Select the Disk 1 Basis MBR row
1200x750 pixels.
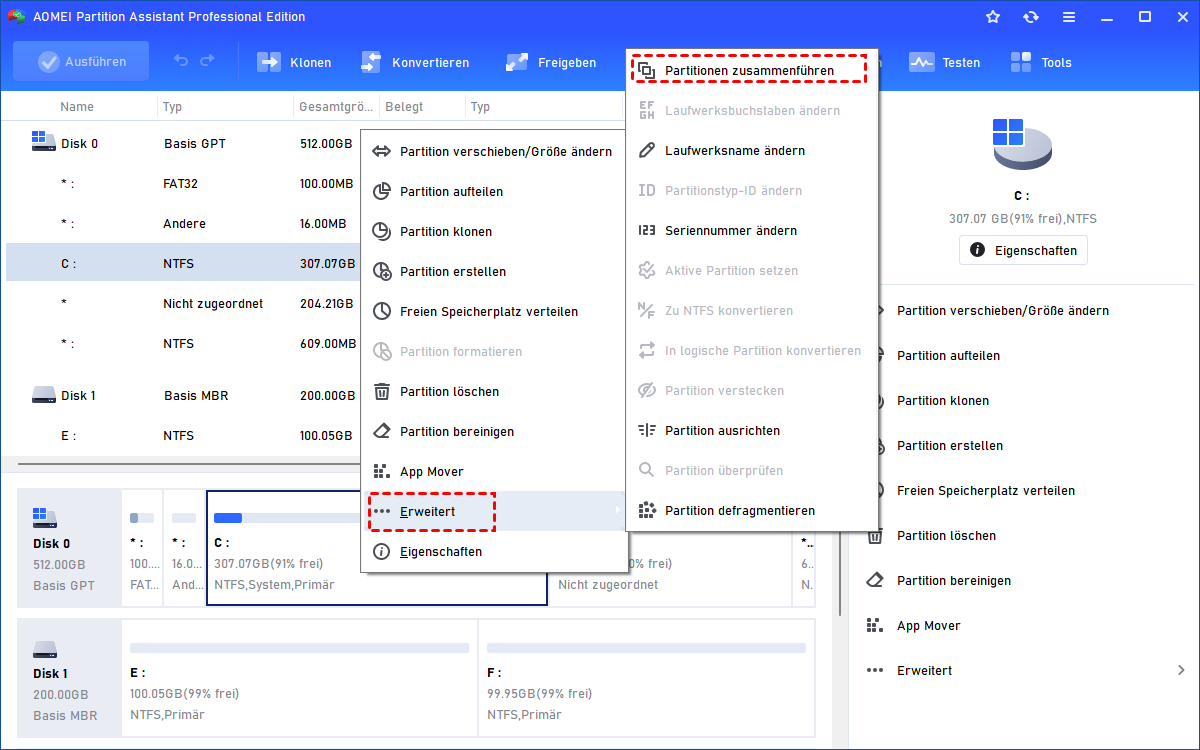click(x=183, y=395)
